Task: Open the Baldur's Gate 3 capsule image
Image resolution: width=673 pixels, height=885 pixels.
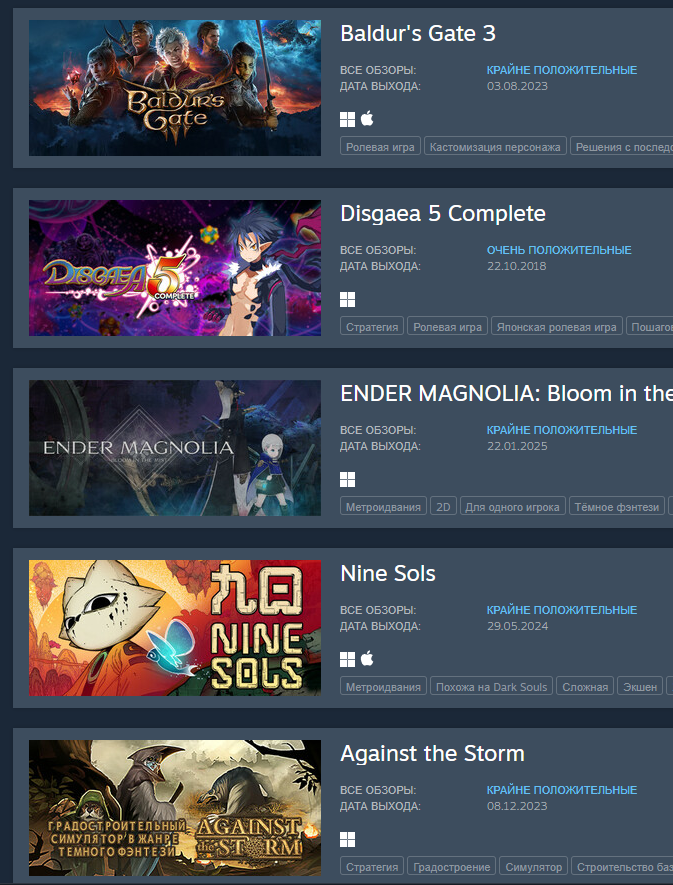Action: pos(175,88)
